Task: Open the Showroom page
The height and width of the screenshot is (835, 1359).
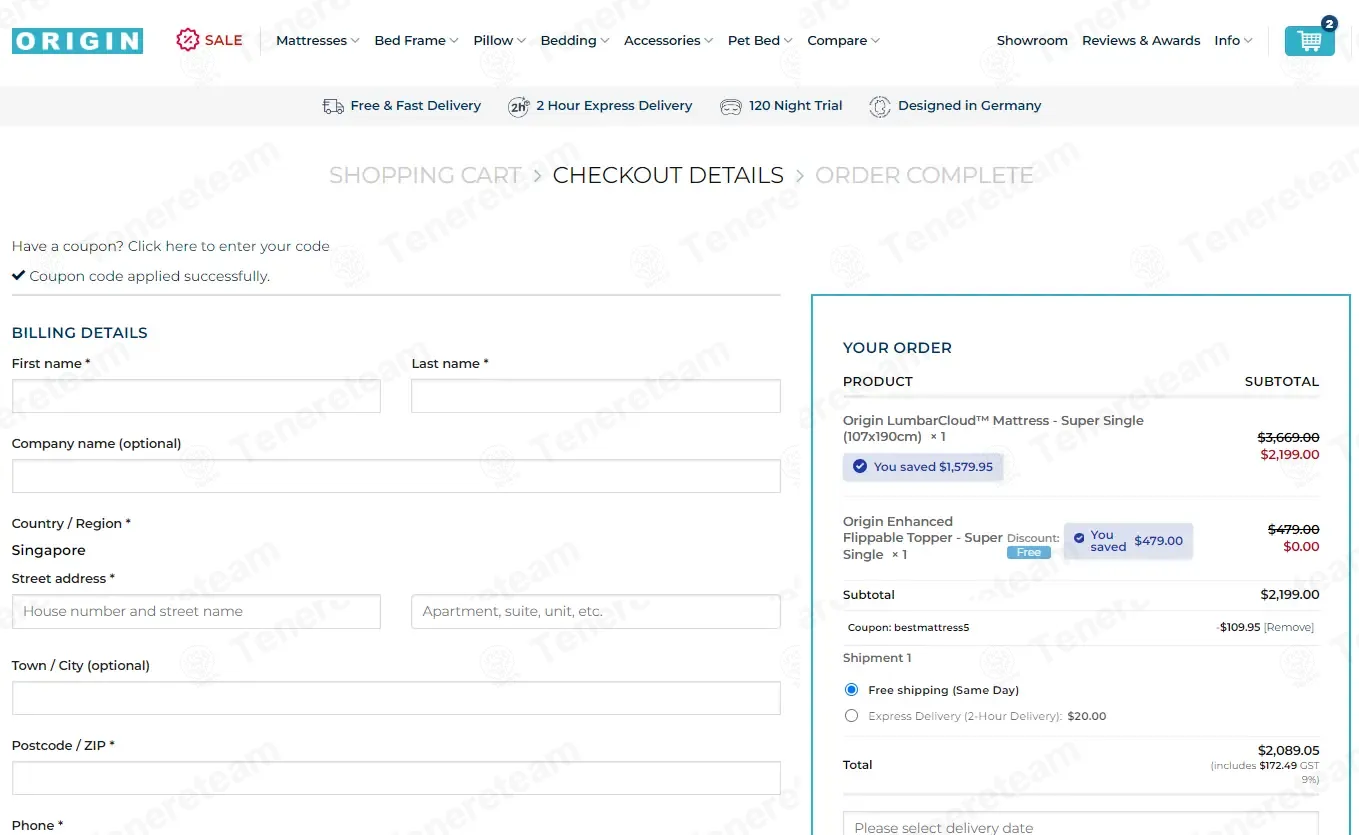Action: tap(1032, 41)
